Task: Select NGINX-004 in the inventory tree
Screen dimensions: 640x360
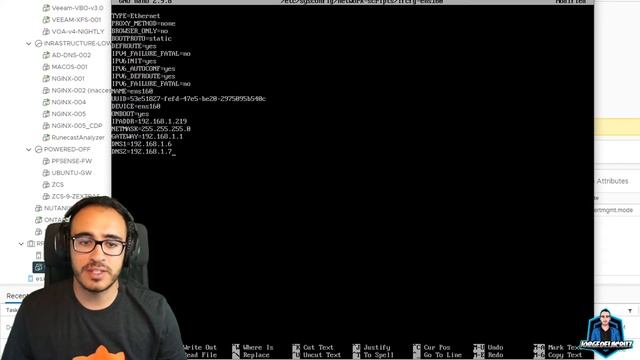Action: pos(69,102)
